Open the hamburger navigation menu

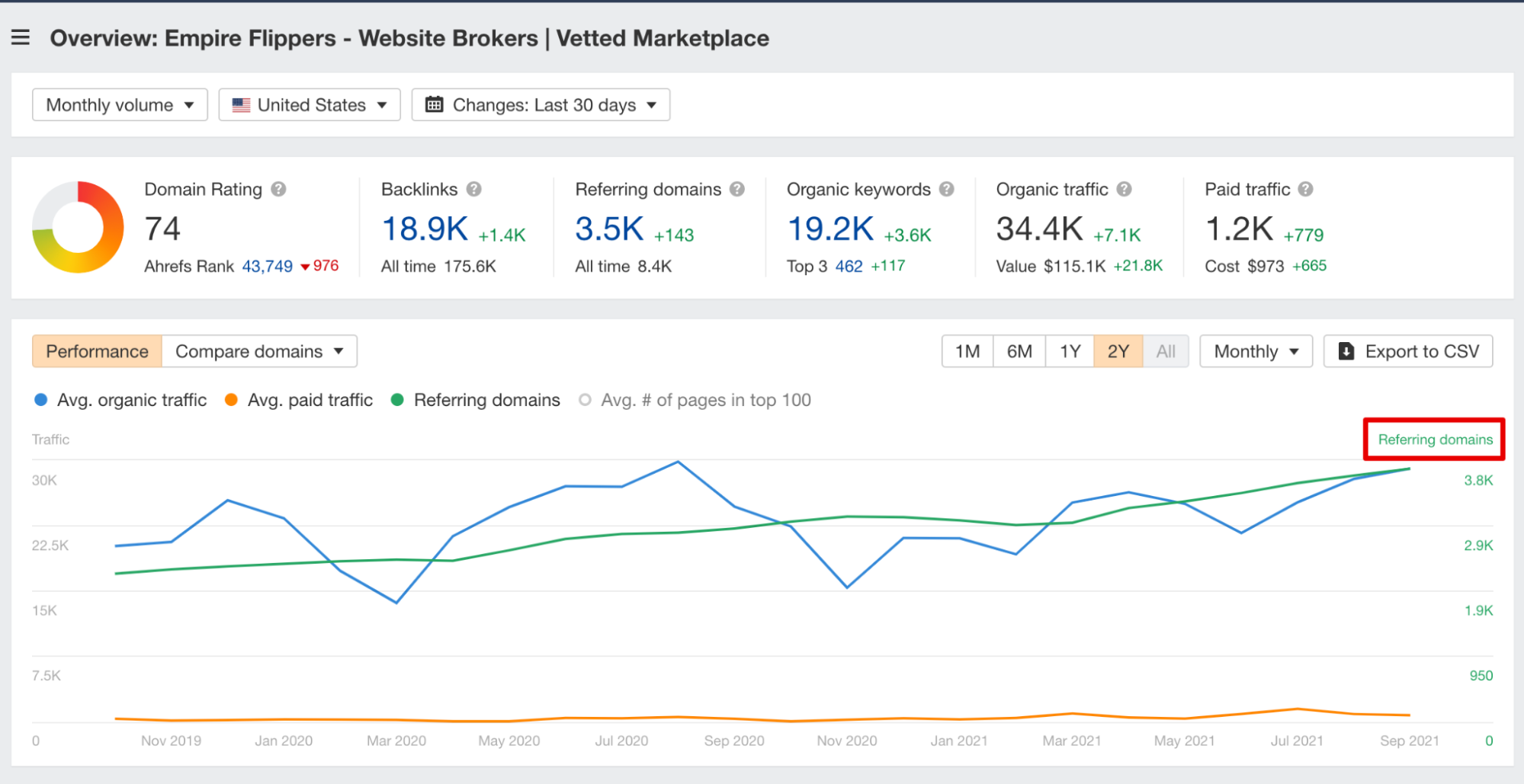(20, 37)
